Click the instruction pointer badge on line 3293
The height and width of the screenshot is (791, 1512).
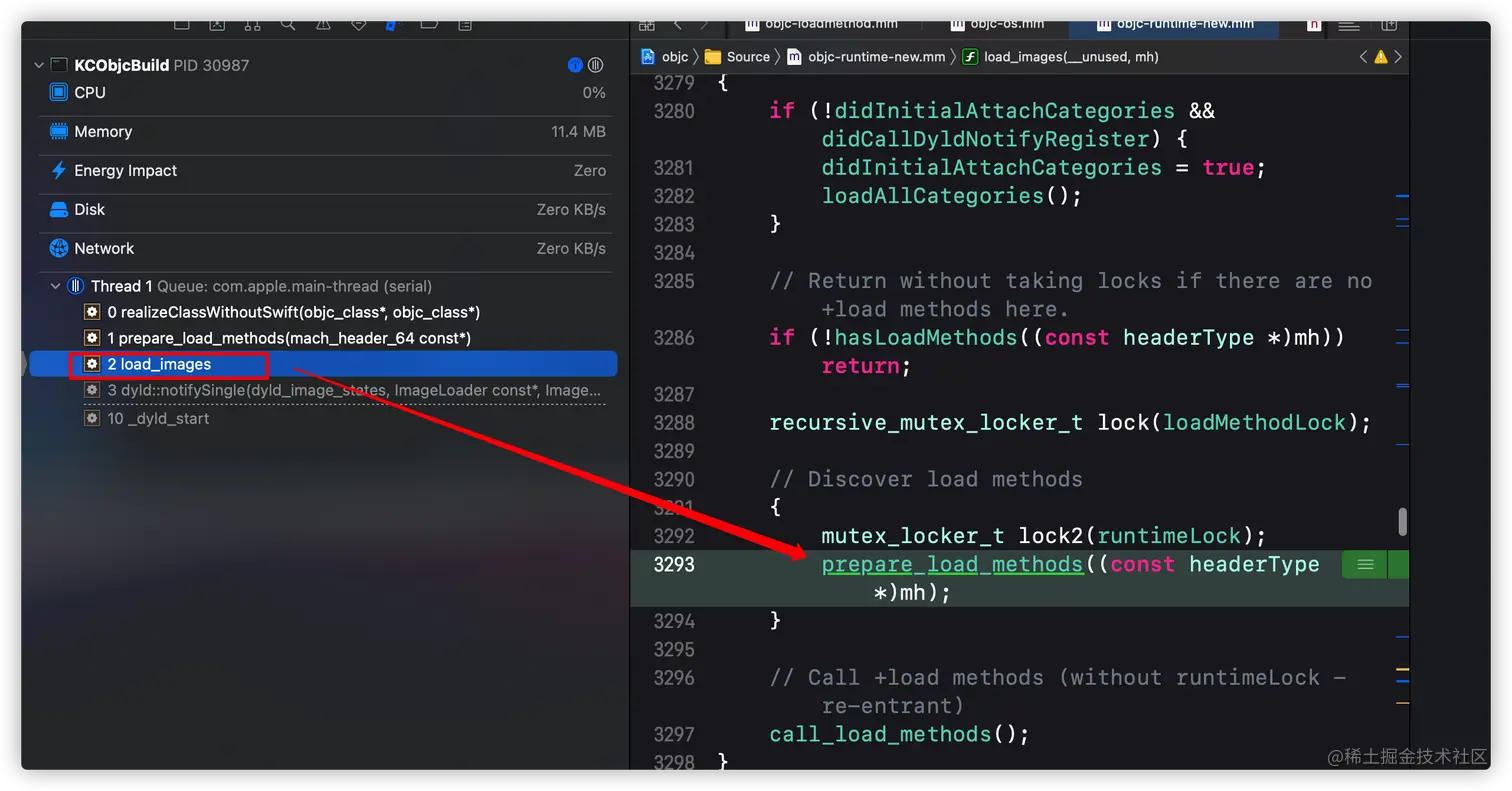pos(1365,565)
